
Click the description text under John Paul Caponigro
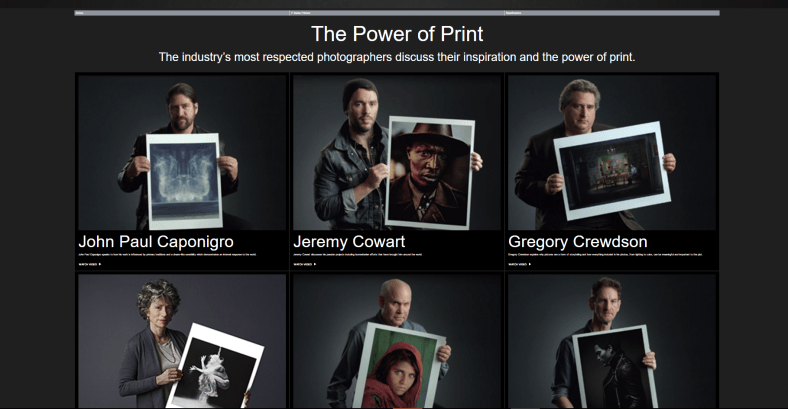(x=167, y=255)
